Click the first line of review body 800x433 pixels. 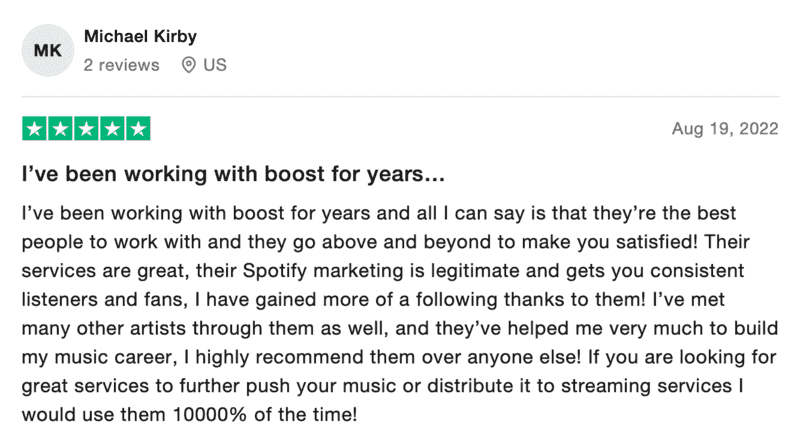(379, 213)
